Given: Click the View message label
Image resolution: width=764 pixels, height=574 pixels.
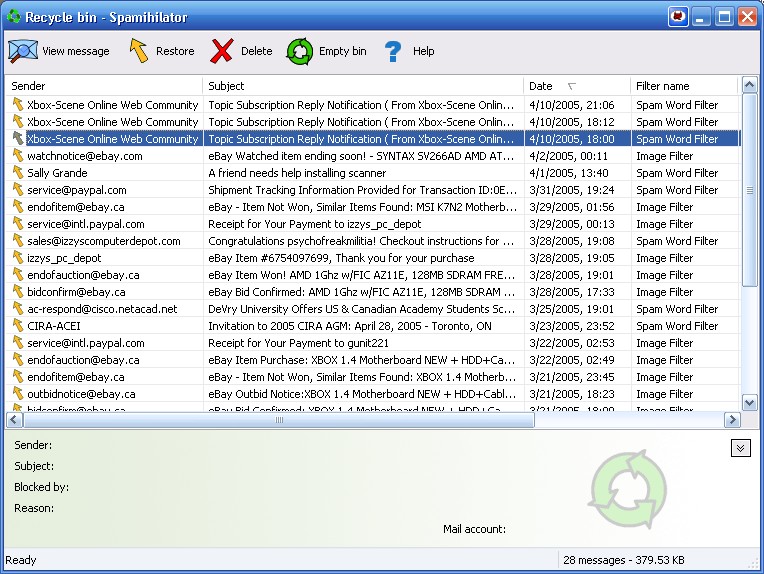Looking at the screenshot, I should coord(76,51).
